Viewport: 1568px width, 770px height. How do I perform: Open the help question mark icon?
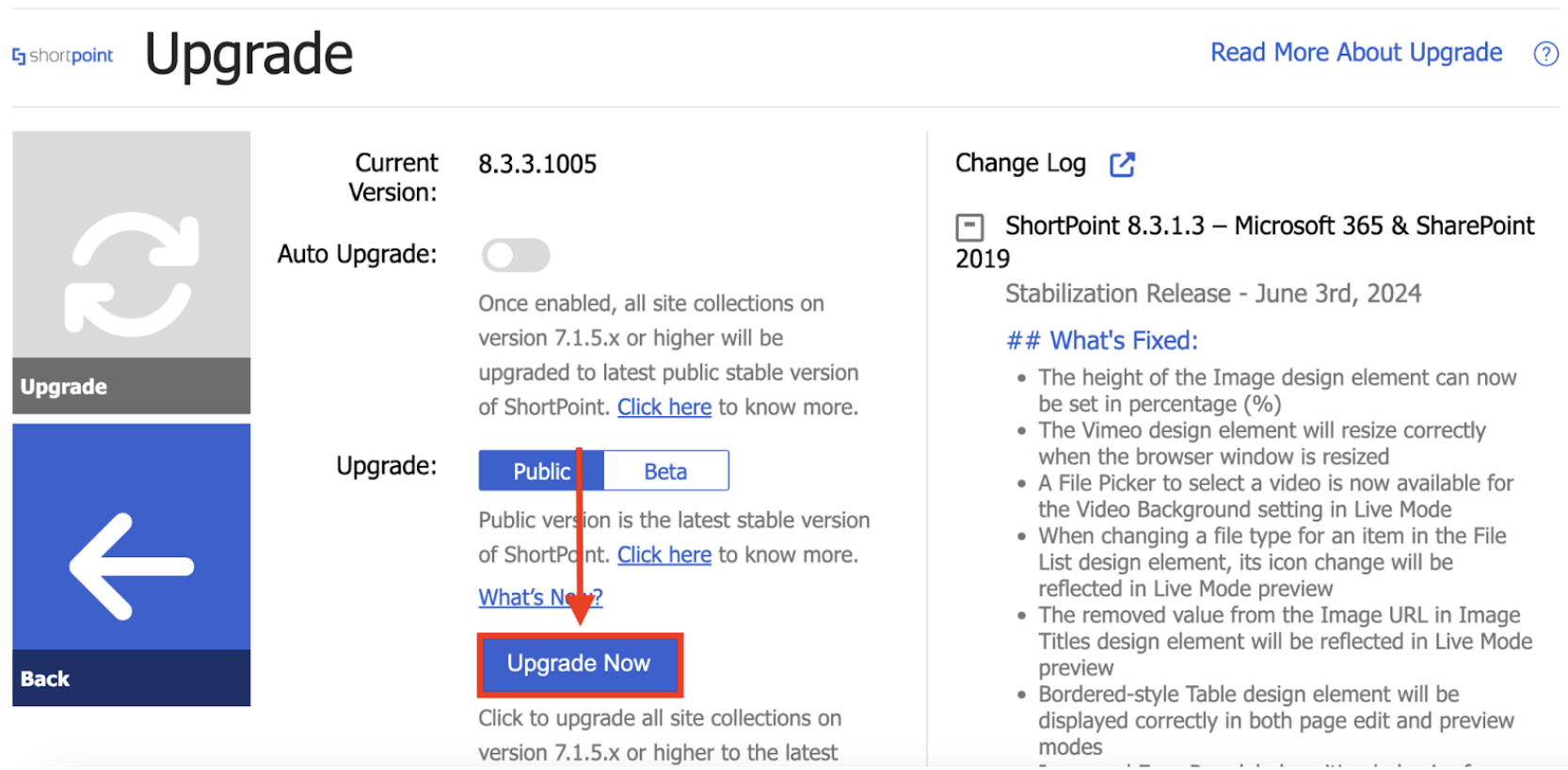click(1545, 54)
